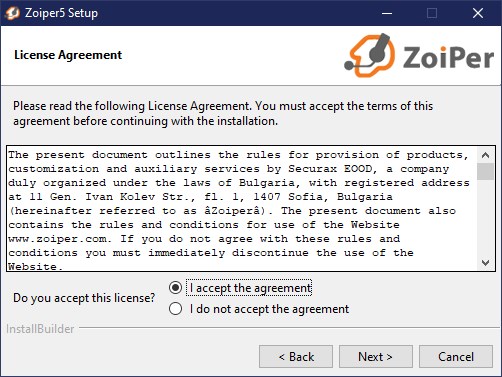Click the license scrollbar down arrow
502x377 pixels.
(x=485, y=263)
